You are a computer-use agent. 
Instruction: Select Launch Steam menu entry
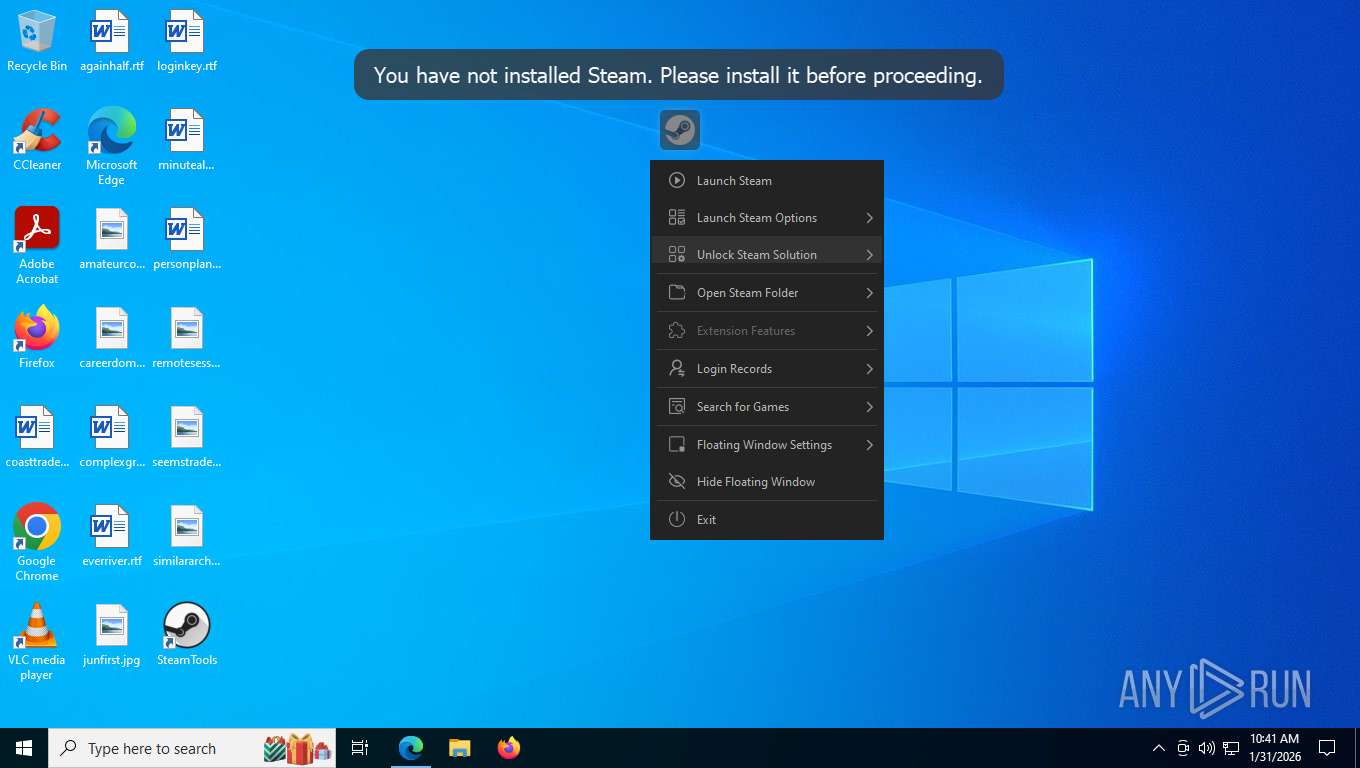coord(767,181)
